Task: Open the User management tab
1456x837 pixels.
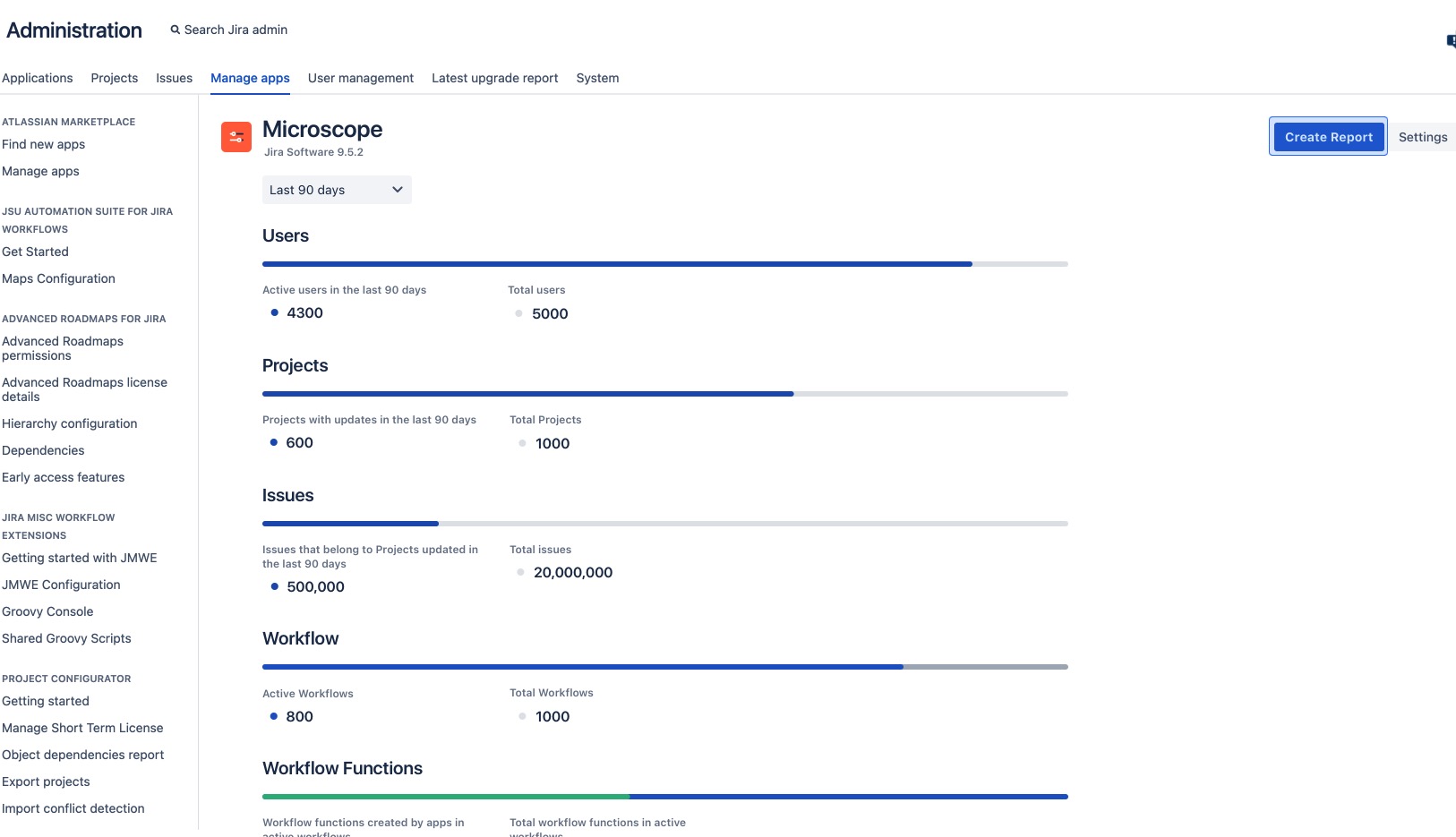Action: (361, 78)
